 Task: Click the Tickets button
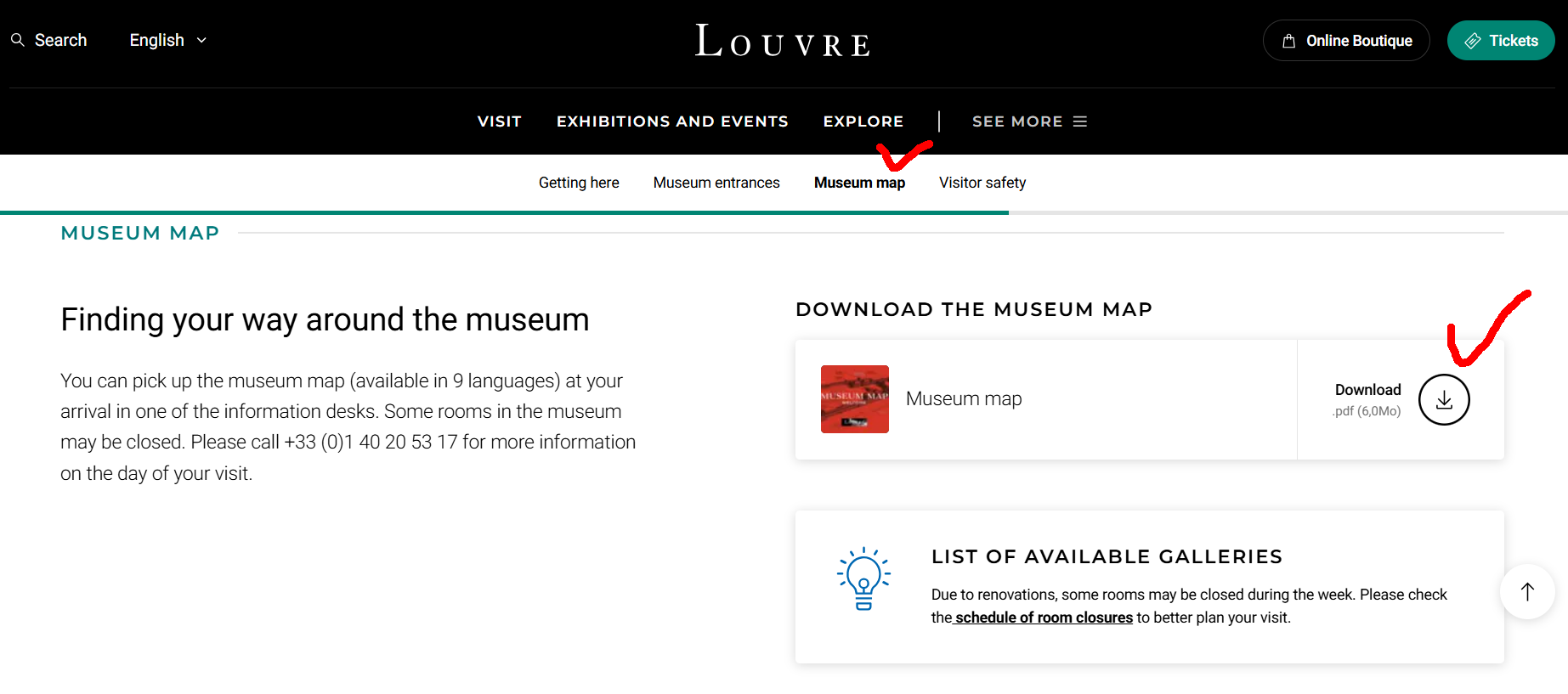point(1501,41)
